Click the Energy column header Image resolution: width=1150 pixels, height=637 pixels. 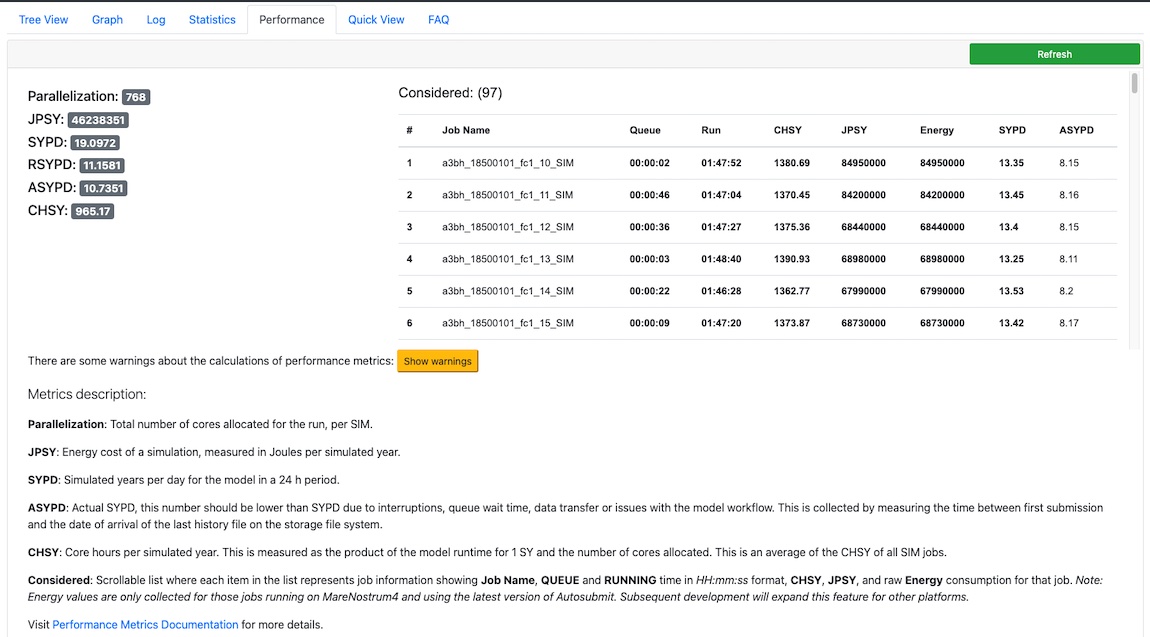point(937,130)
